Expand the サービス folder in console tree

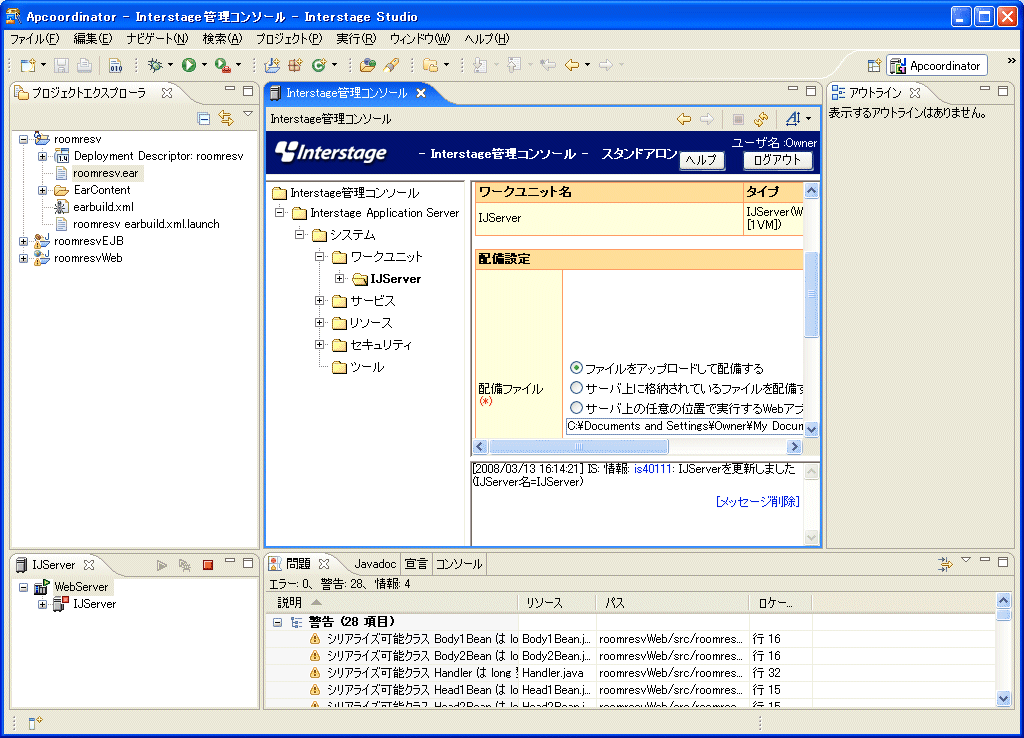click(x=319, y=300)
